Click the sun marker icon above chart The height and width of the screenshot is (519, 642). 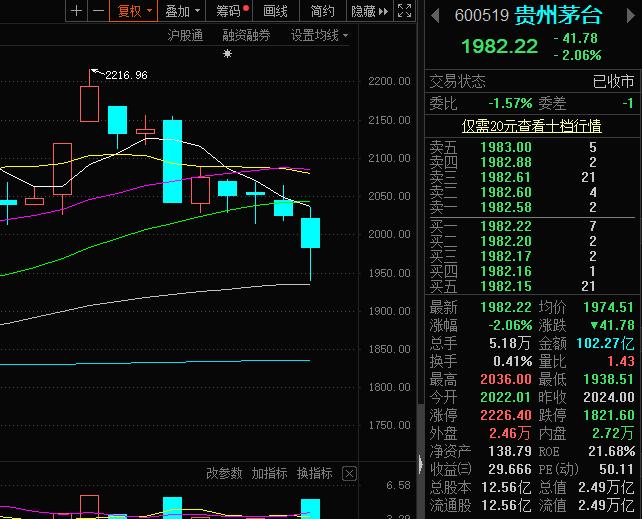point(228,54)
